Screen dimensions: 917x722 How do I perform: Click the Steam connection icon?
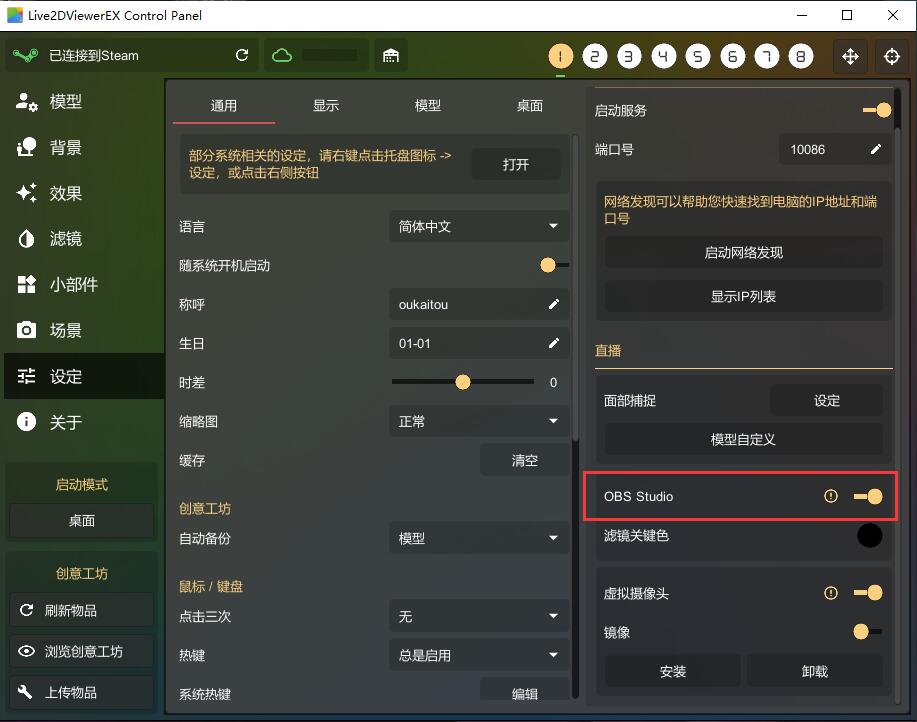click(26, 56)
